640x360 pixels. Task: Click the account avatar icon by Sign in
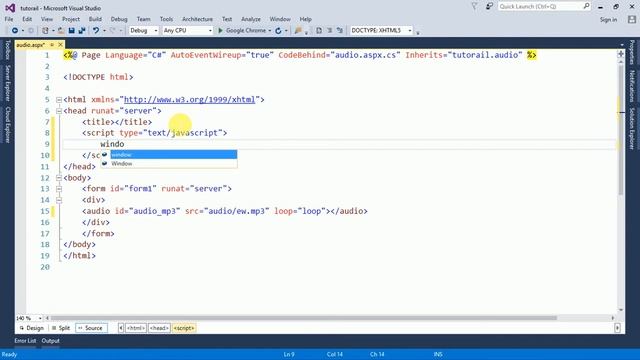pyautogui.click(x=632, y=19)
